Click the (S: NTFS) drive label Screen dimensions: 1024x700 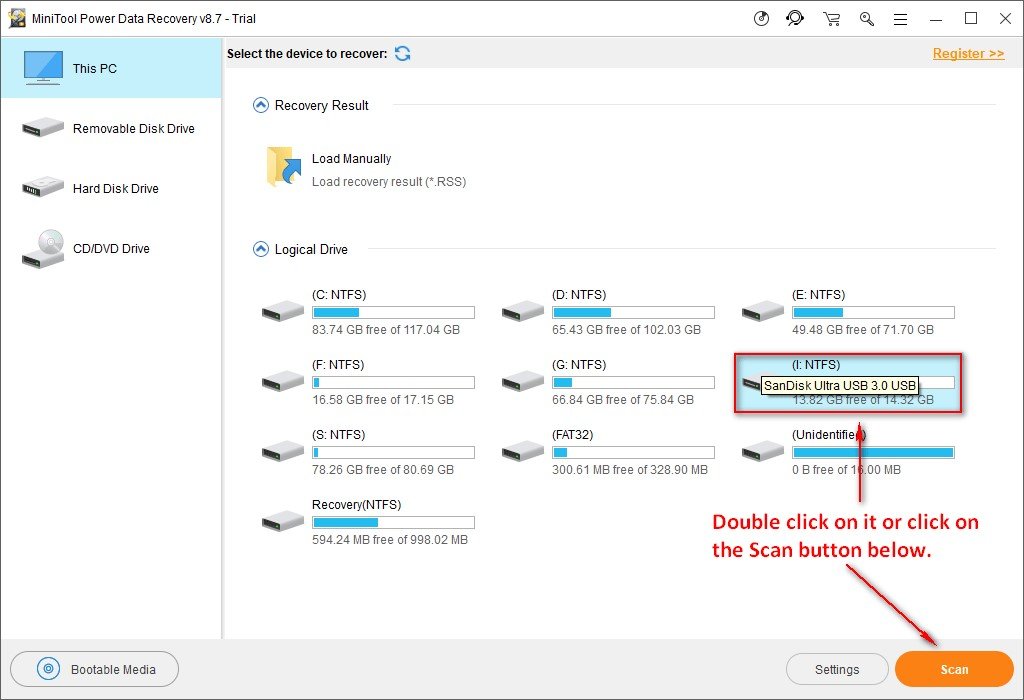(x=338, y=434)
